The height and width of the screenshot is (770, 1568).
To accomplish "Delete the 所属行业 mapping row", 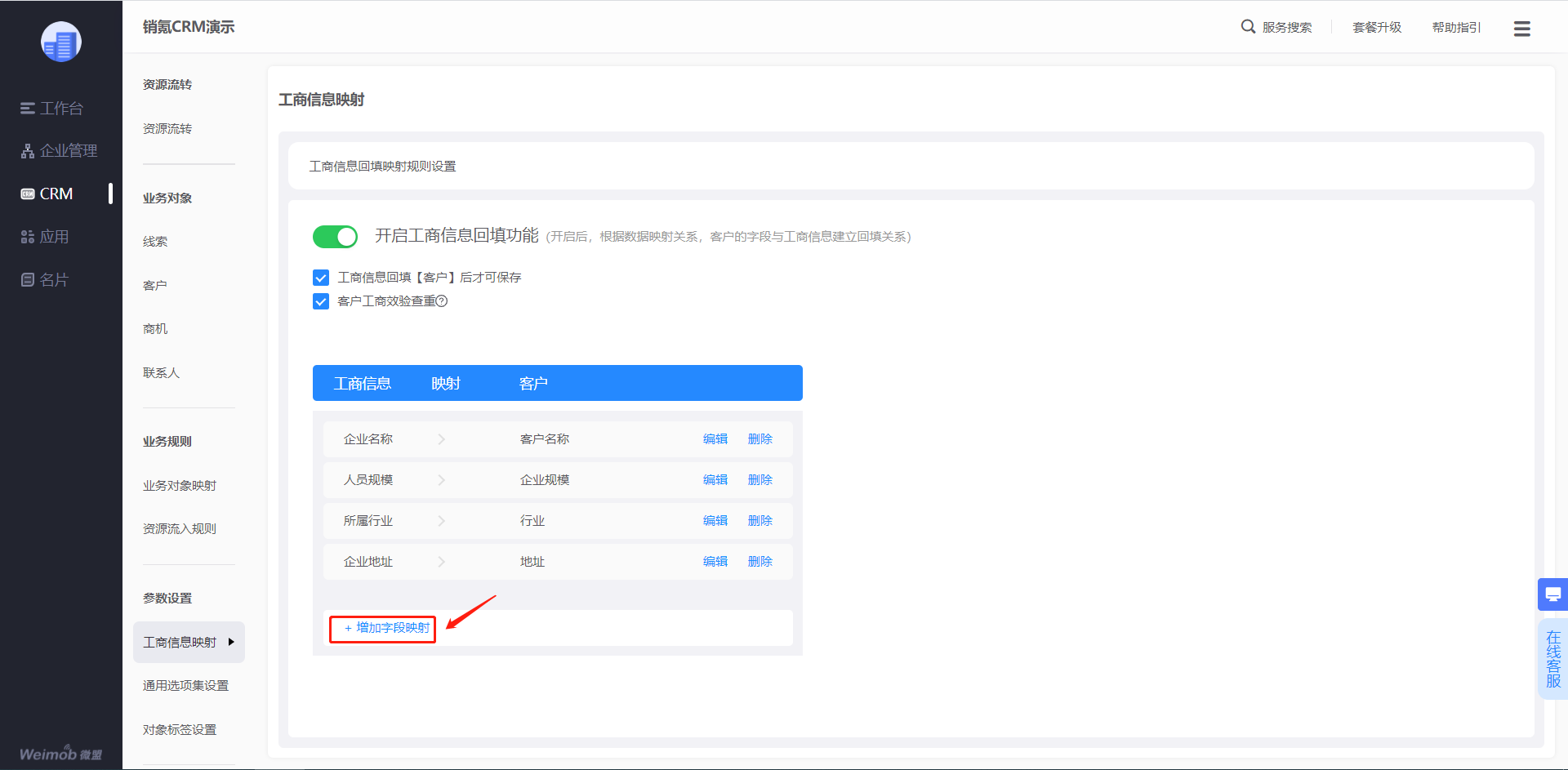I will click(x=760, y=521).
